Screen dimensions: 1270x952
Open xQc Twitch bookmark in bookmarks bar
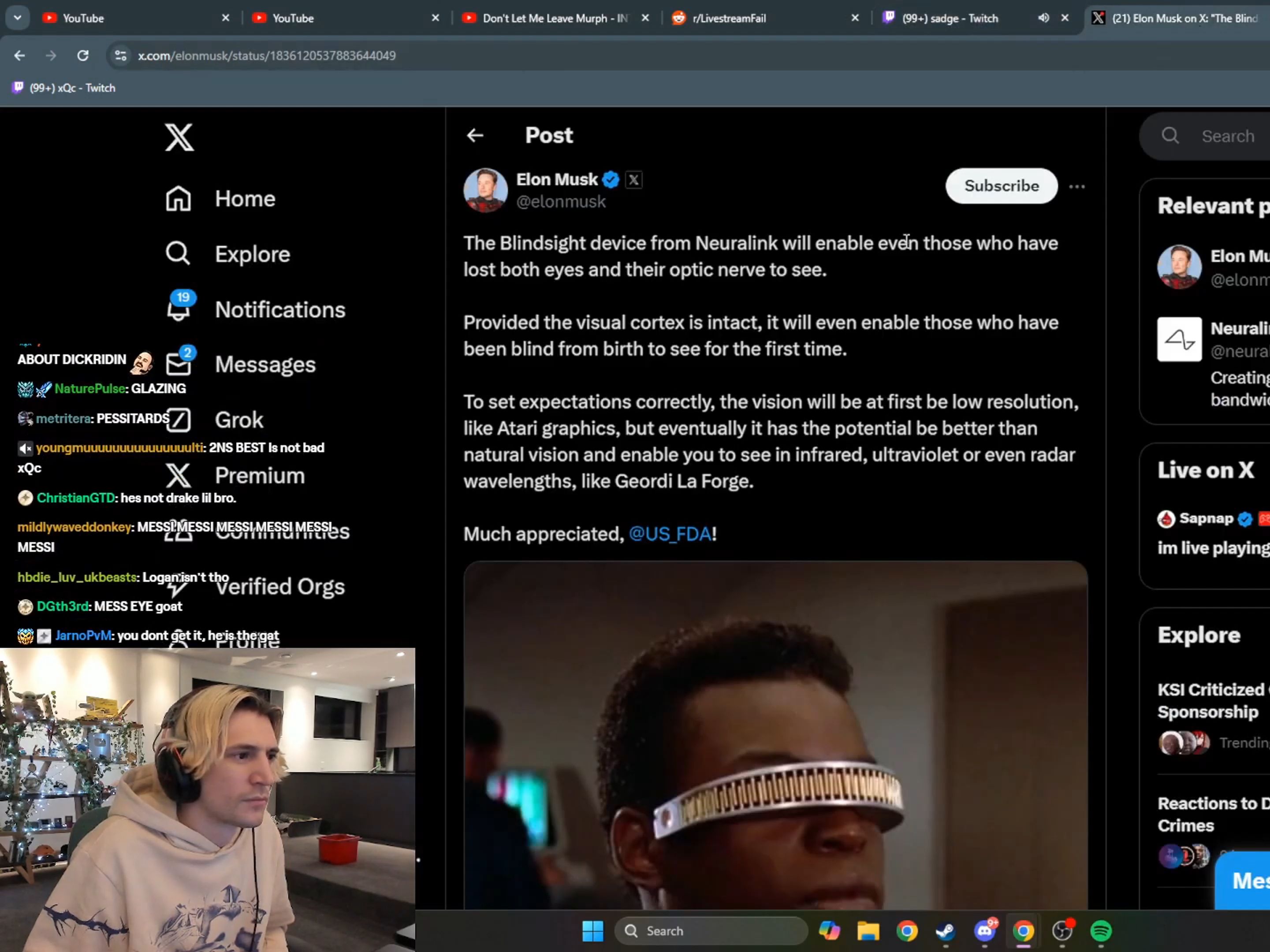[64, 88]
